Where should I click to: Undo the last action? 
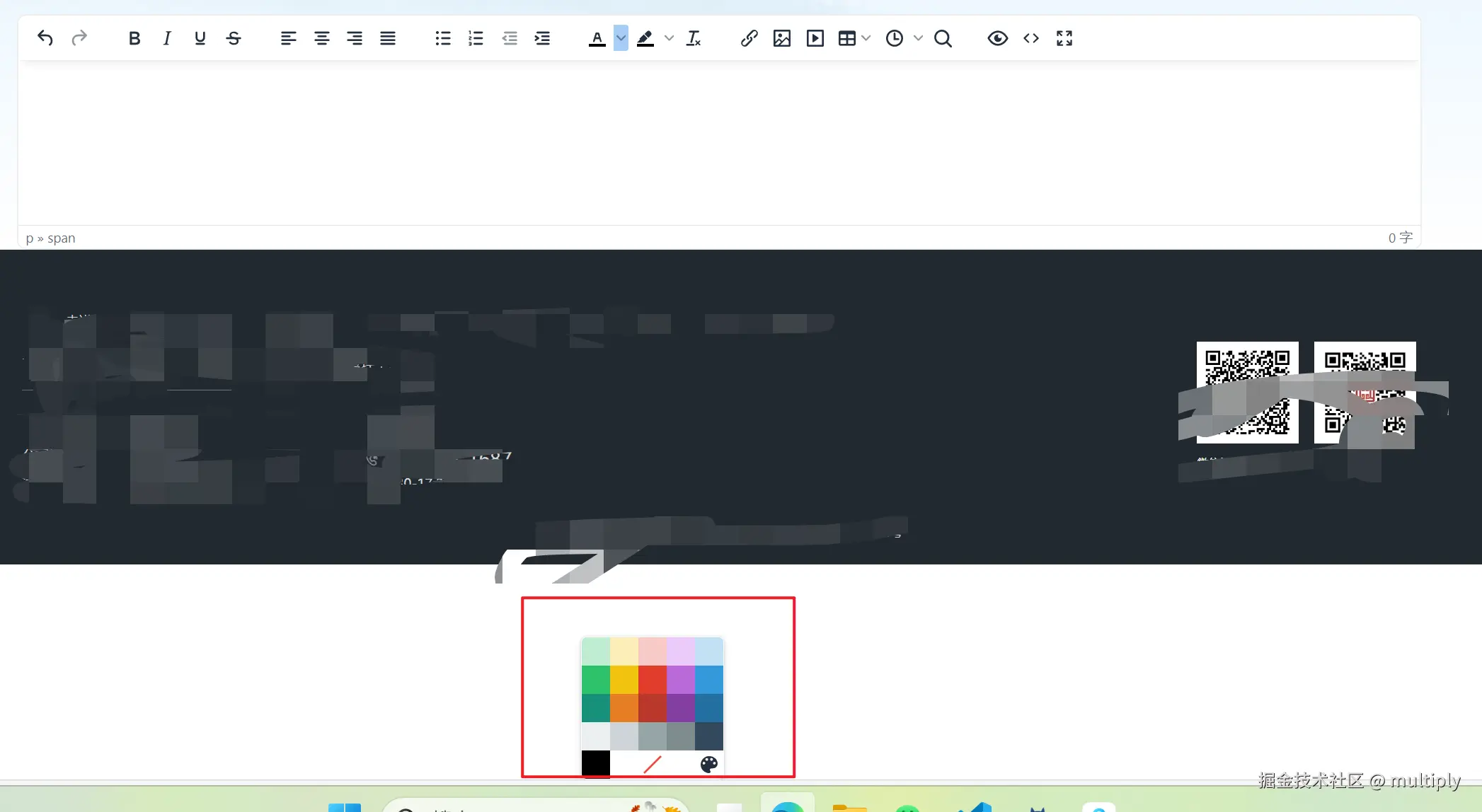(45, 38)
